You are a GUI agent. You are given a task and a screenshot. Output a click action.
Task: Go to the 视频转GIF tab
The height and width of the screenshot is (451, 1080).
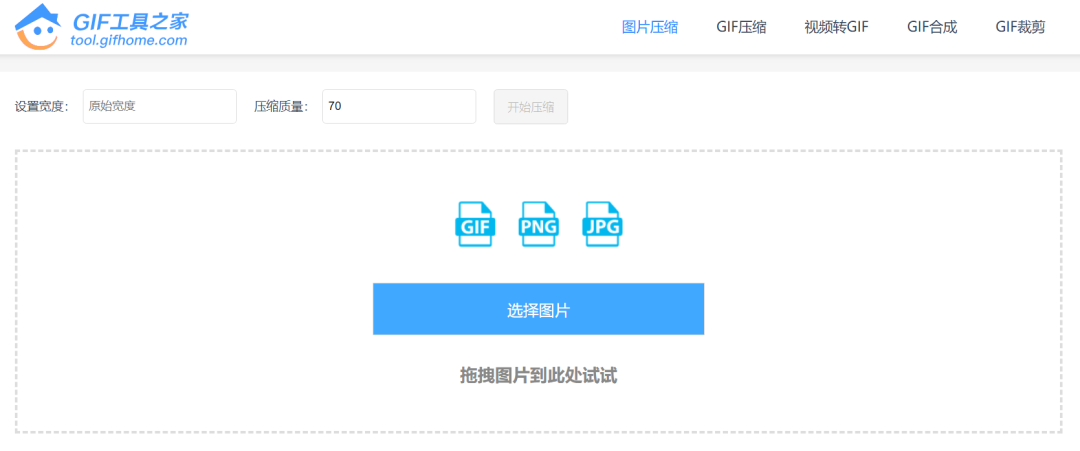(x=836, y=28)
